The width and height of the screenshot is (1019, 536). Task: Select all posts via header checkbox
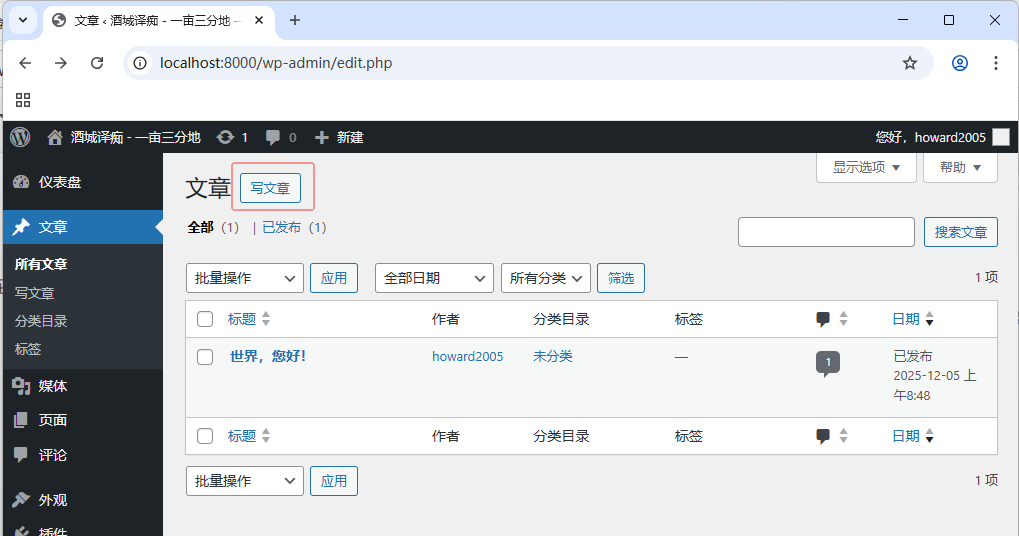pos(205,319)
